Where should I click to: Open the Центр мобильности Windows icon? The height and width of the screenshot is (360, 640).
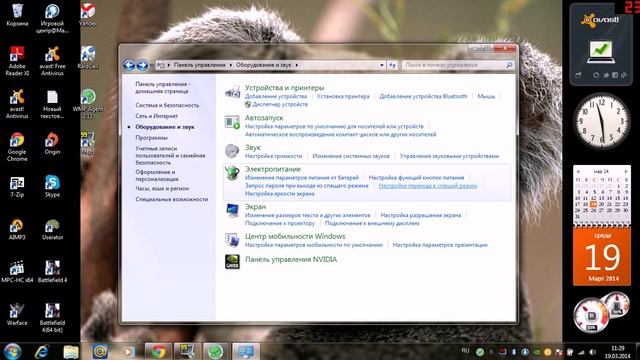coord(232,240)
